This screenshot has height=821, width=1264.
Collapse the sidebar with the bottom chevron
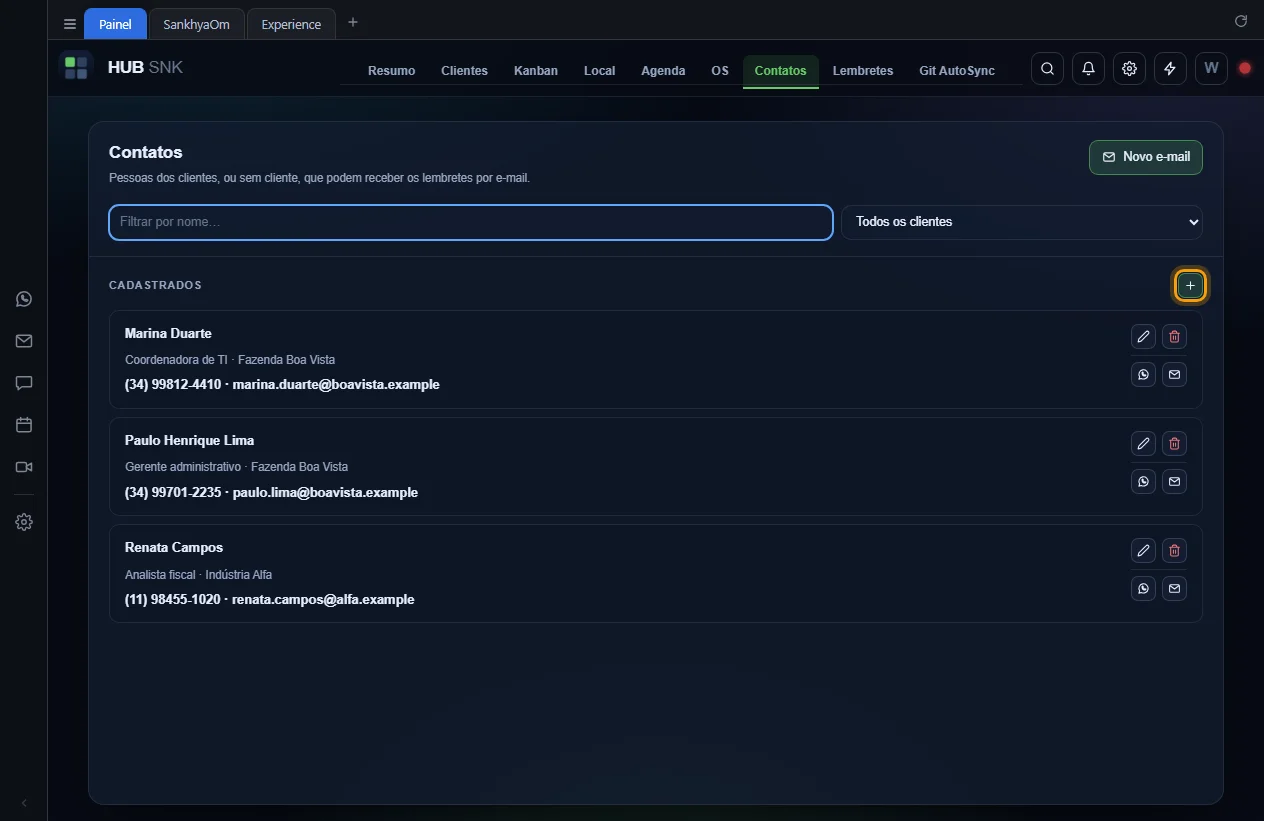pyautogui.click(x=24, y=803)
